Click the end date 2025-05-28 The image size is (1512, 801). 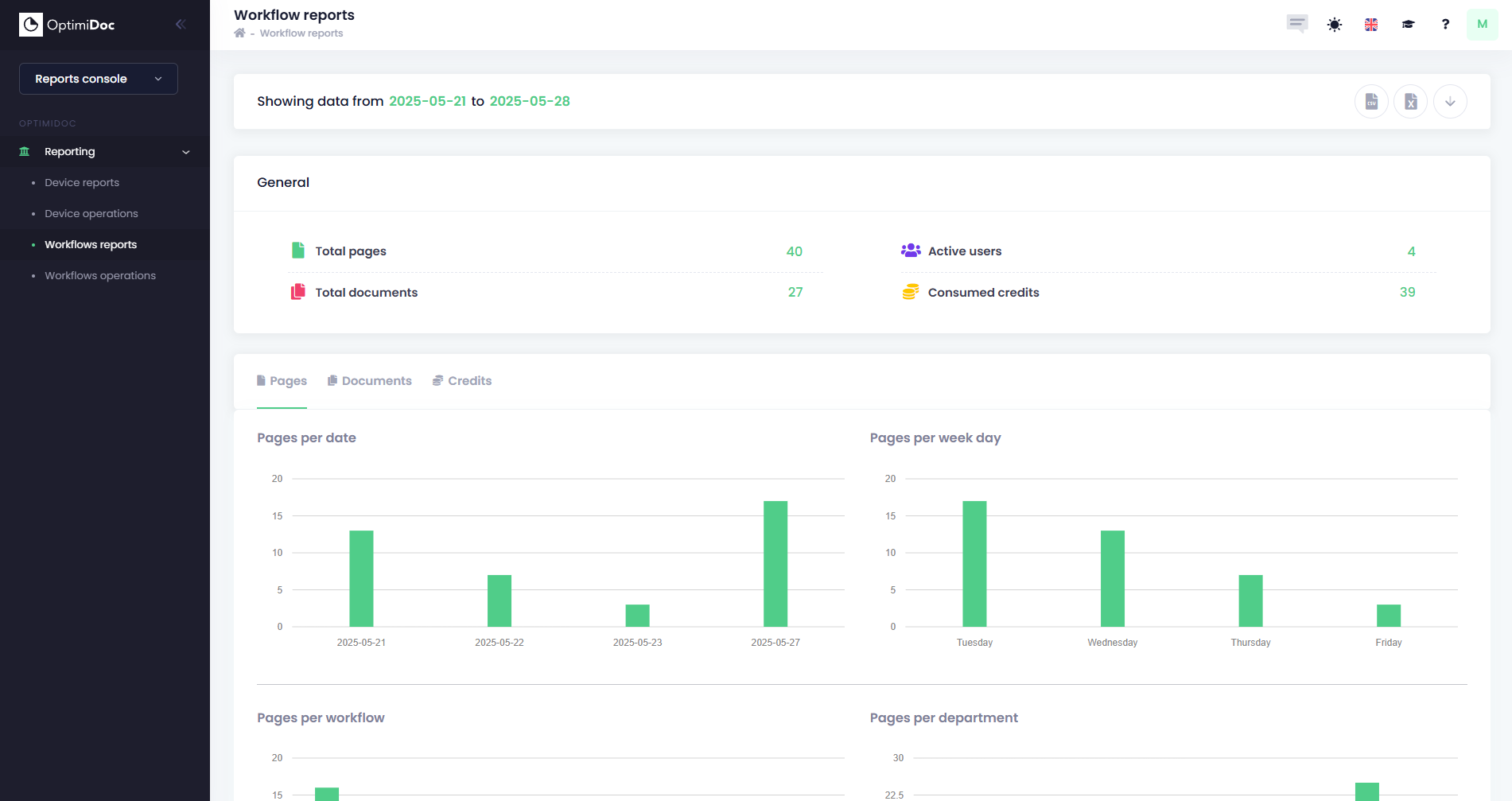coord(530,101)
